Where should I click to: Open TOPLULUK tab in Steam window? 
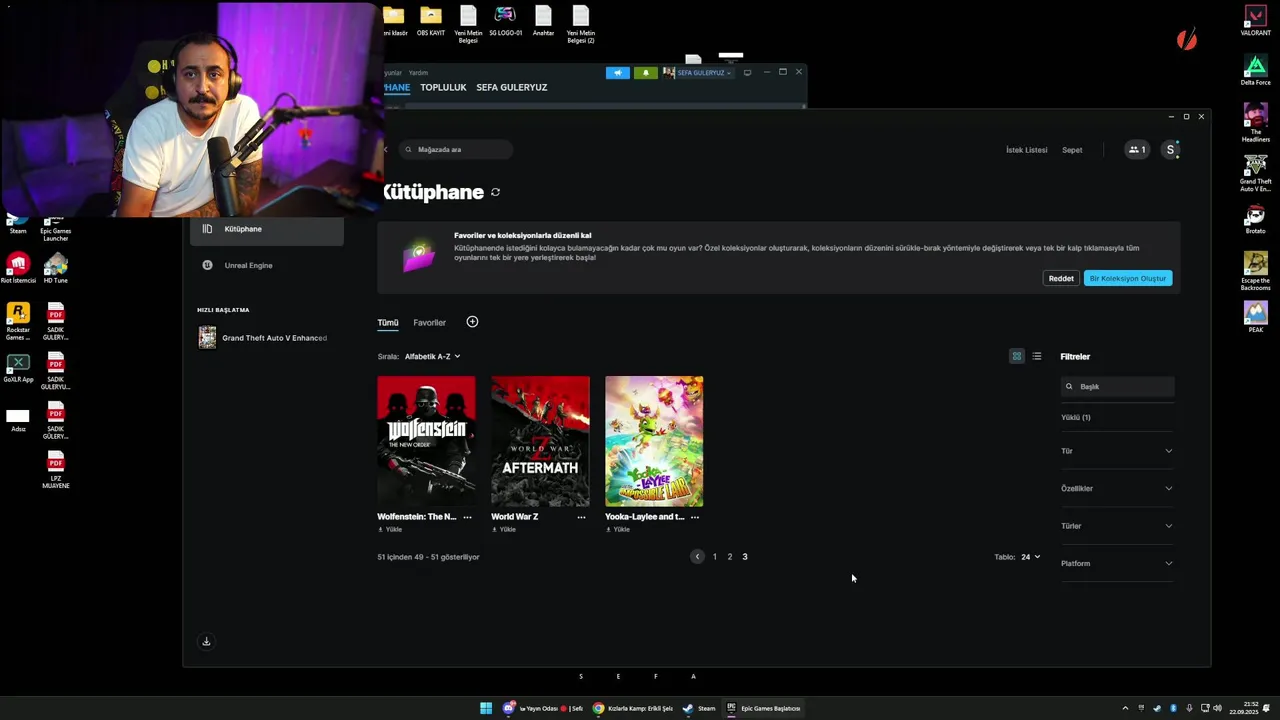point(443,87)
